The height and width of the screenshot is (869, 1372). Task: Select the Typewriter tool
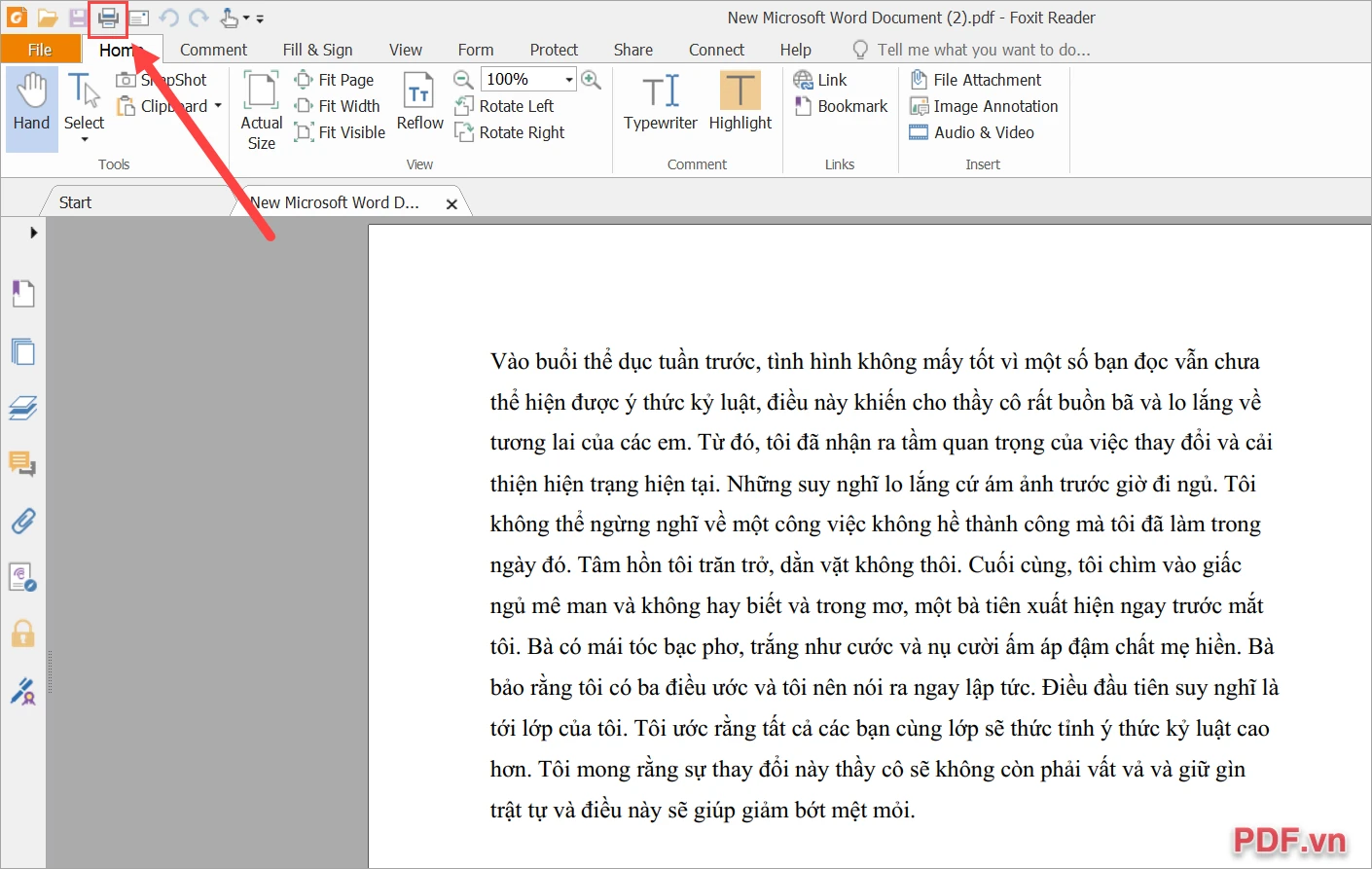coord(661,101)
